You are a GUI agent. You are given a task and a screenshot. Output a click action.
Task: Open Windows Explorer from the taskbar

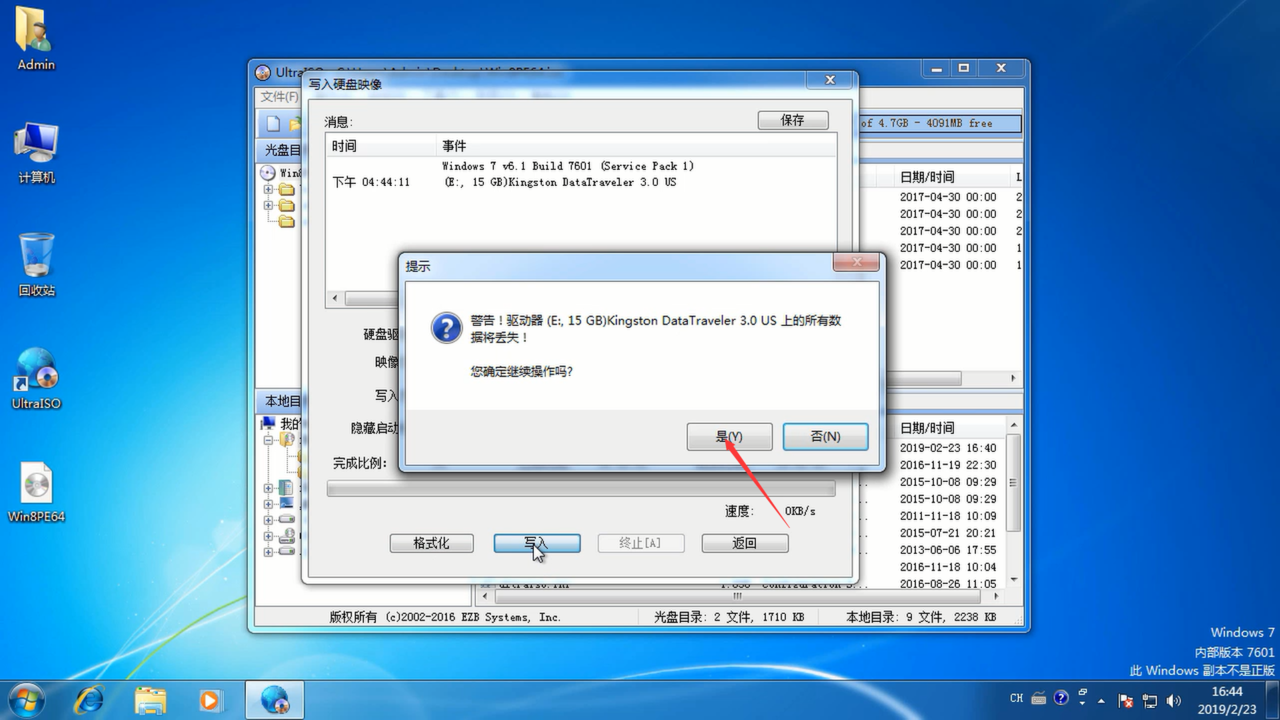[x=150, y=699]
